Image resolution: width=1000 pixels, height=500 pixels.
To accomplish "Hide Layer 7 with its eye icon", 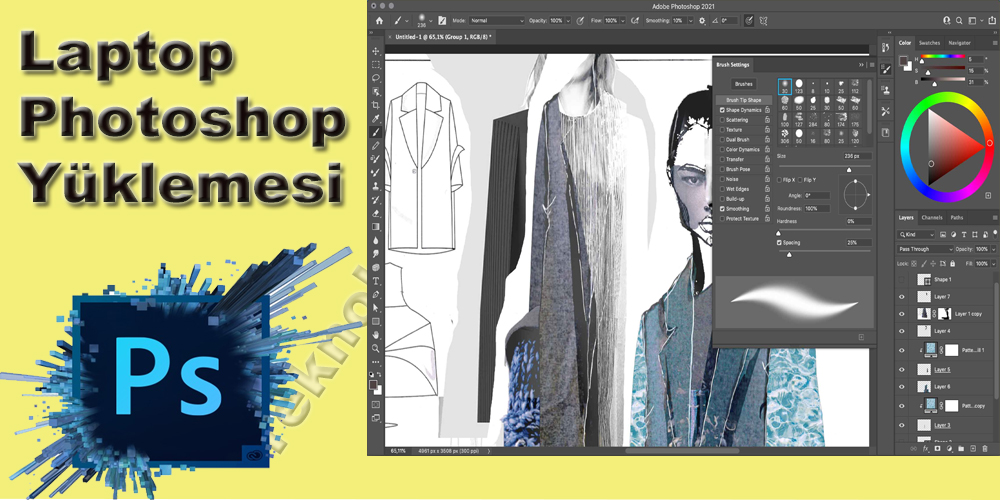I will coord(902,297).
